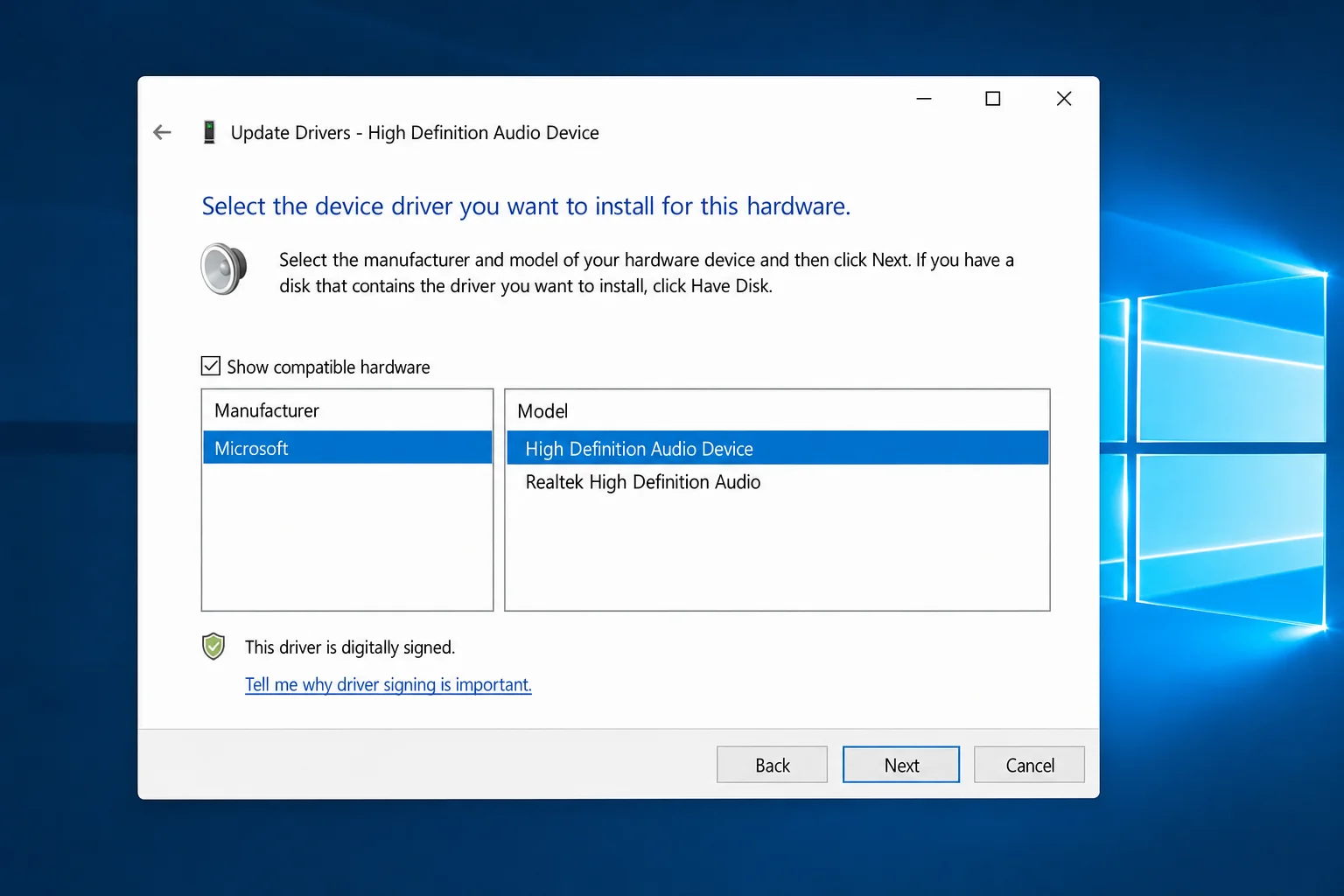
Task: Close the Update Drivers window
Action: [1064, 99]
